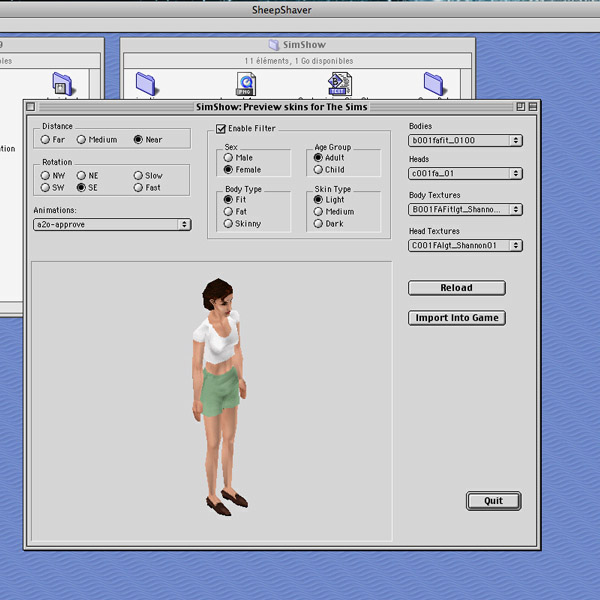This screenshot has width=600, height=600.
Task: Click the SimShow folder proxy icon in the title bar
Action: [273, 45]
